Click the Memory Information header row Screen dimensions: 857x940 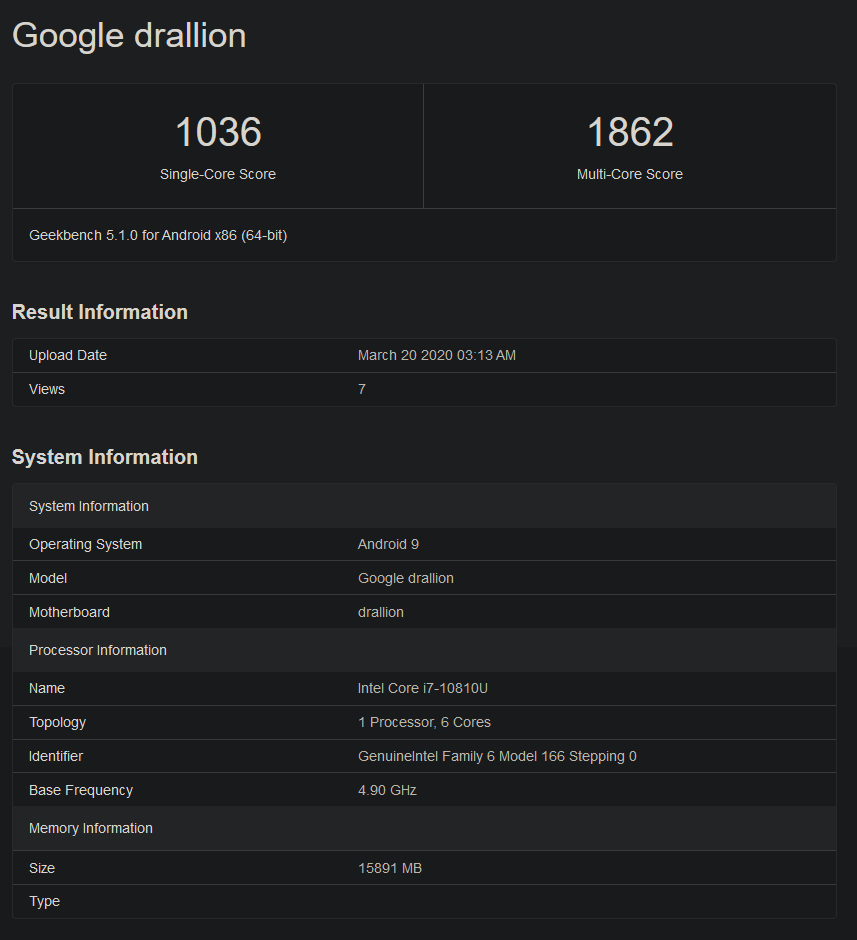tap(424, 828)
